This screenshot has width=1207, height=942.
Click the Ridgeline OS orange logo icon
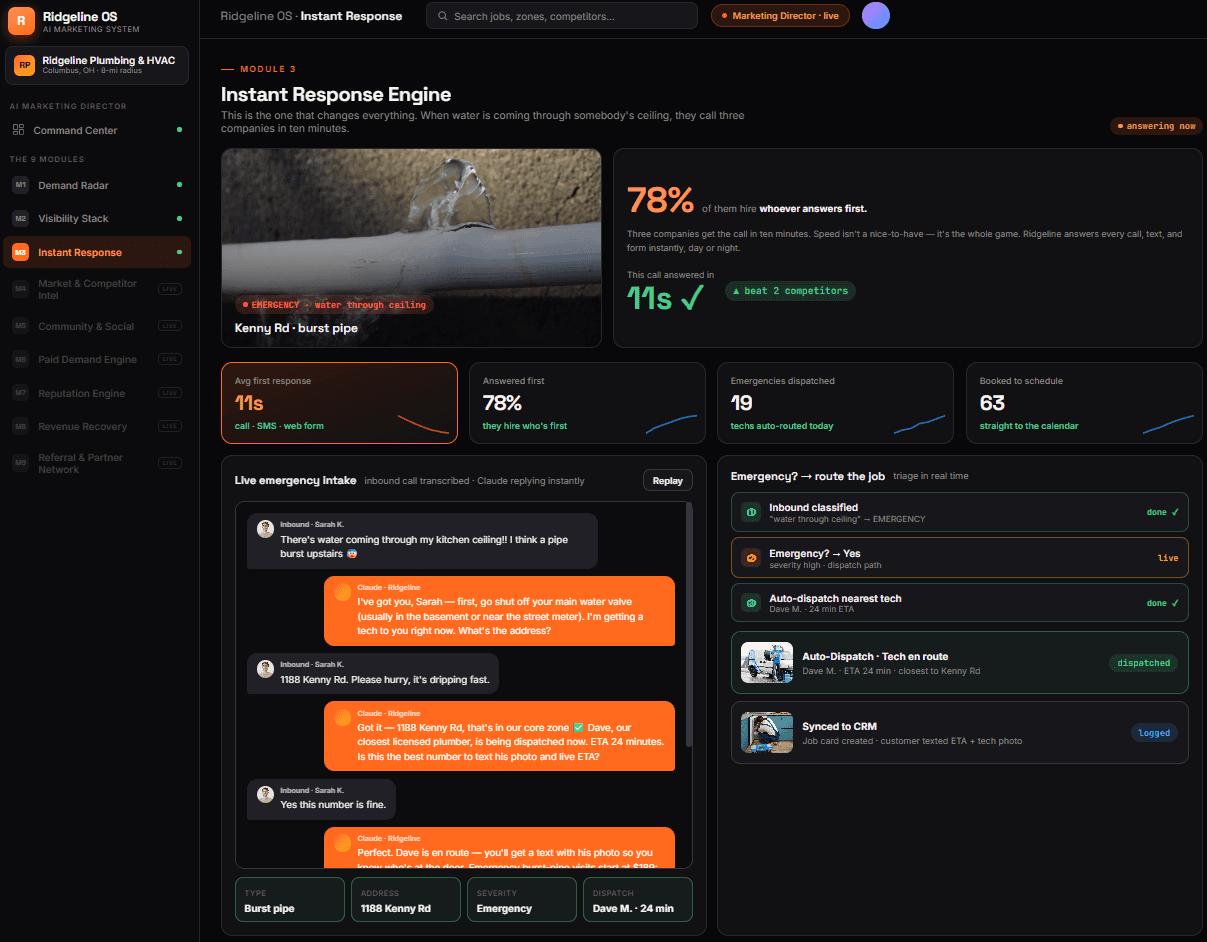point(20,20)
